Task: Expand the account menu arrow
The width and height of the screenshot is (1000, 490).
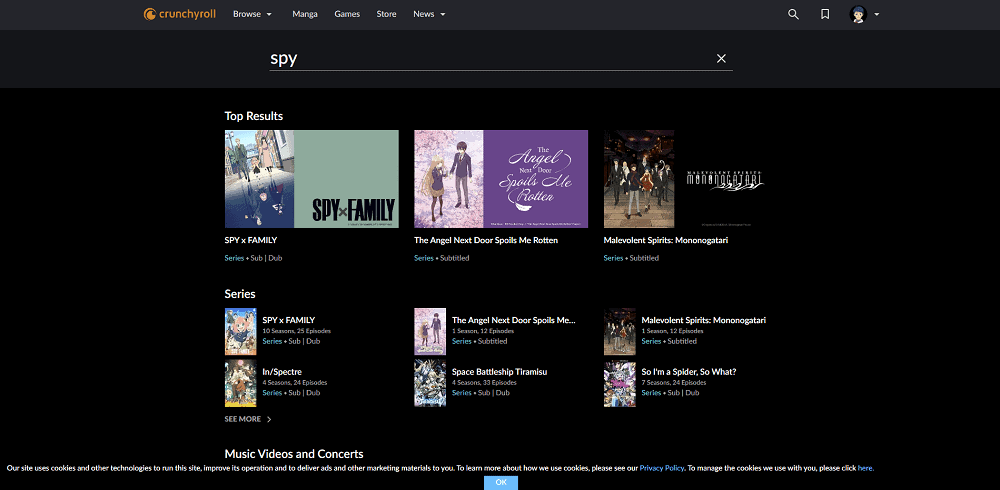Action: (x=877, y=14)
